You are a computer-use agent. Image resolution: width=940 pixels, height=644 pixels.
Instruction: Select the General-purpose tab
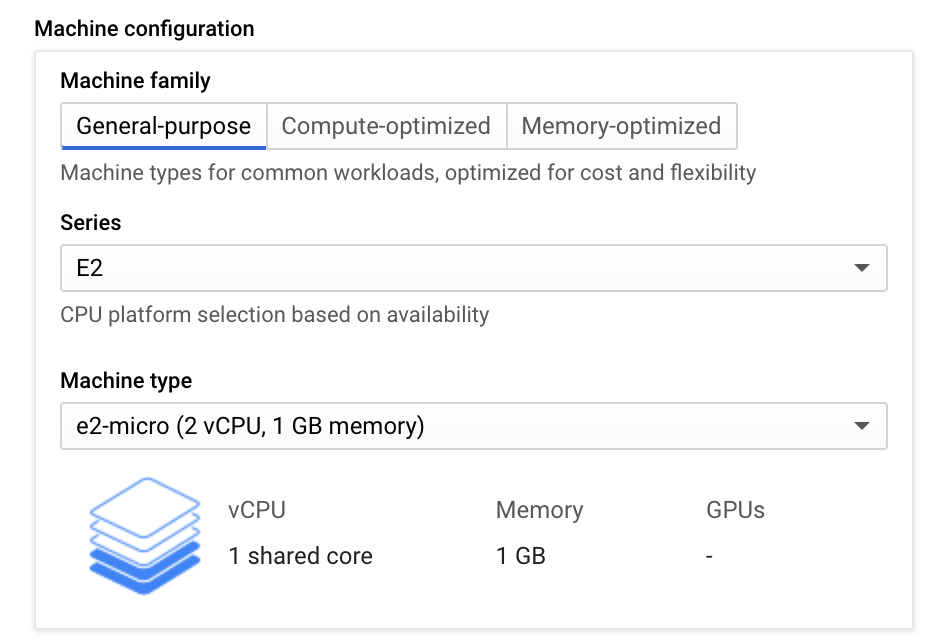(163, 126)
